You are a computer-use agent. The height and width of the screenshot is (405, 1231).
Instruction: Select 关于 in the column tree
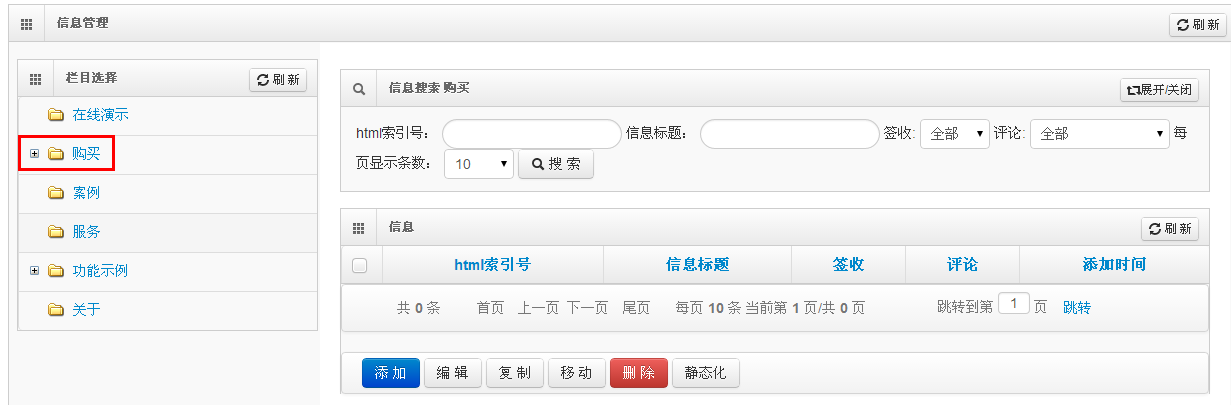[x=86, y=310]
